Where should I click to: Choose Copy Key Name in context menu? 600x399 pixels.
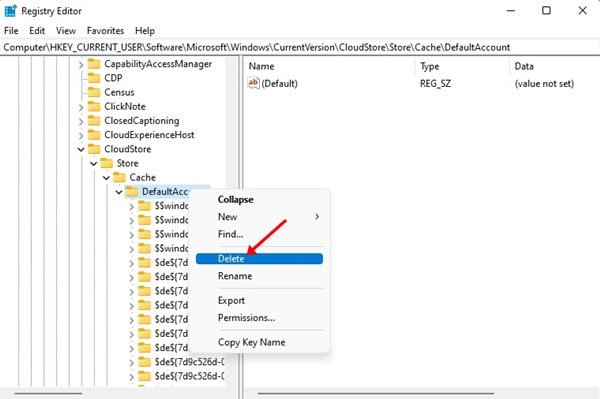click(x=259, y=342)
